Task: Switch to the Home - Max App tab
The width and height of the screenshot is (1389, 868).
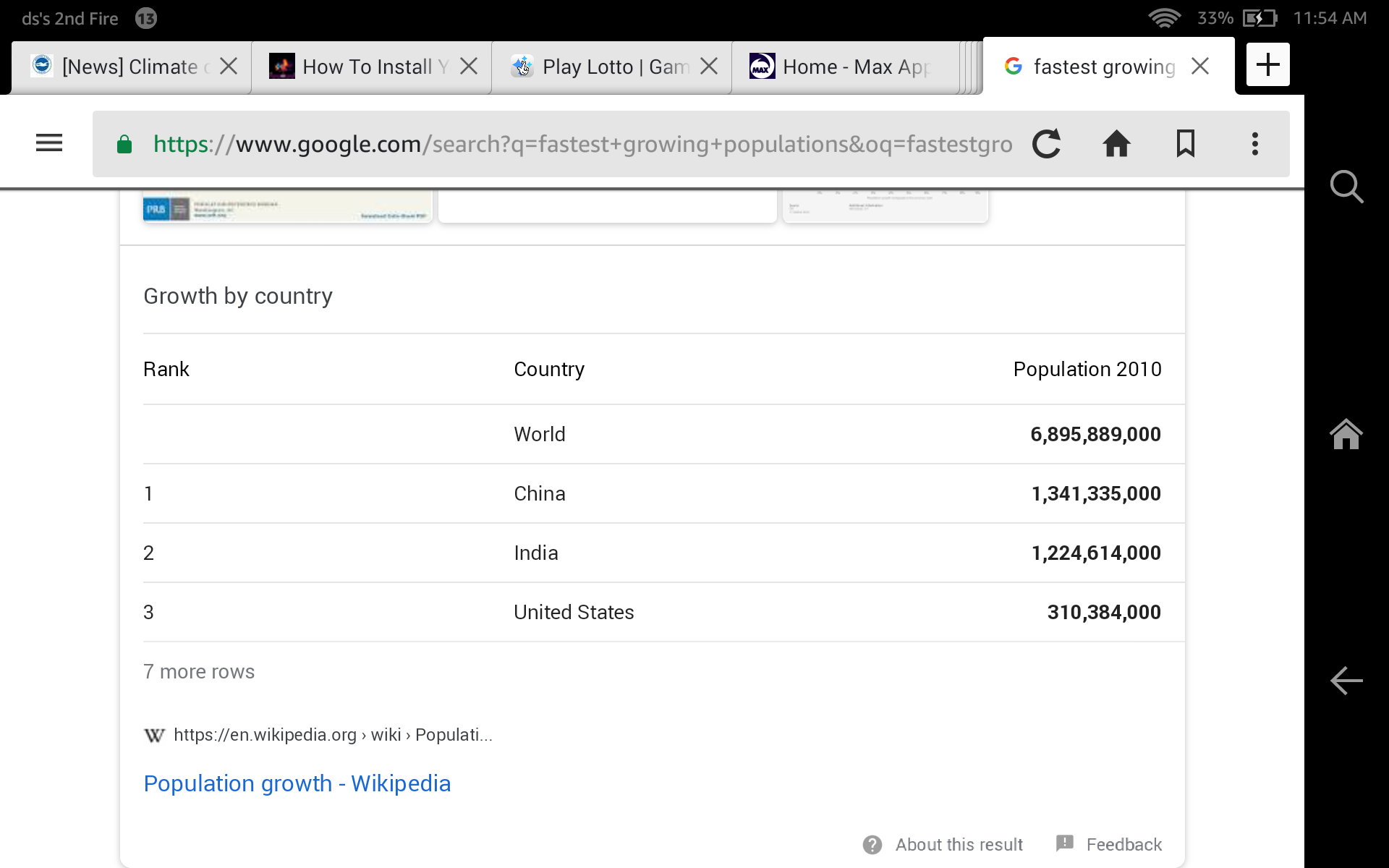Action: 845,67
